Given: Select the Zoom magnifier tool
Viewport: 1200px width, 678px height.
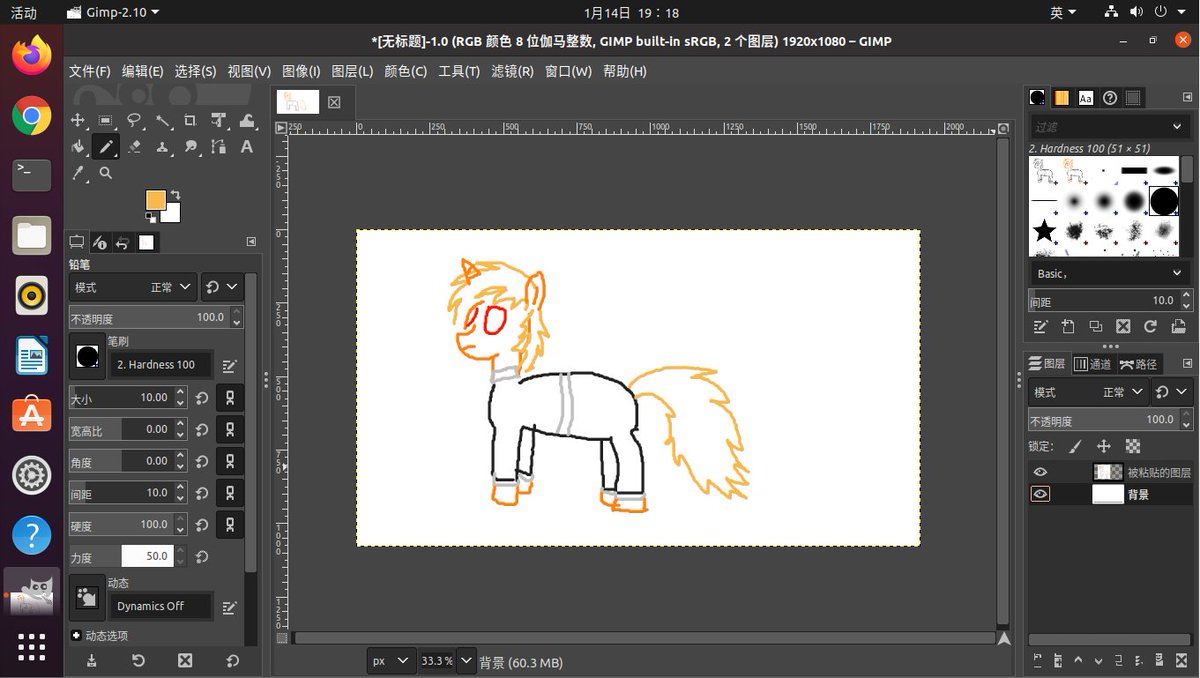Looking at the screenshot, I should coord(106,173).
